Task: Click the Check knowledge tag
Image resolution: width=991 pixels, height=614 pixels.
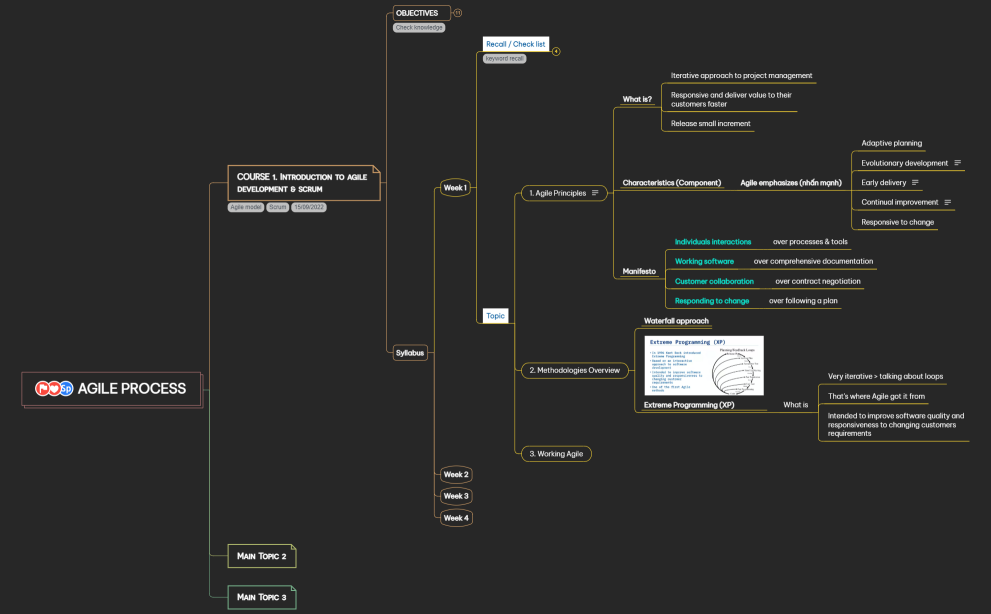Action: click(x=419, y=27)
